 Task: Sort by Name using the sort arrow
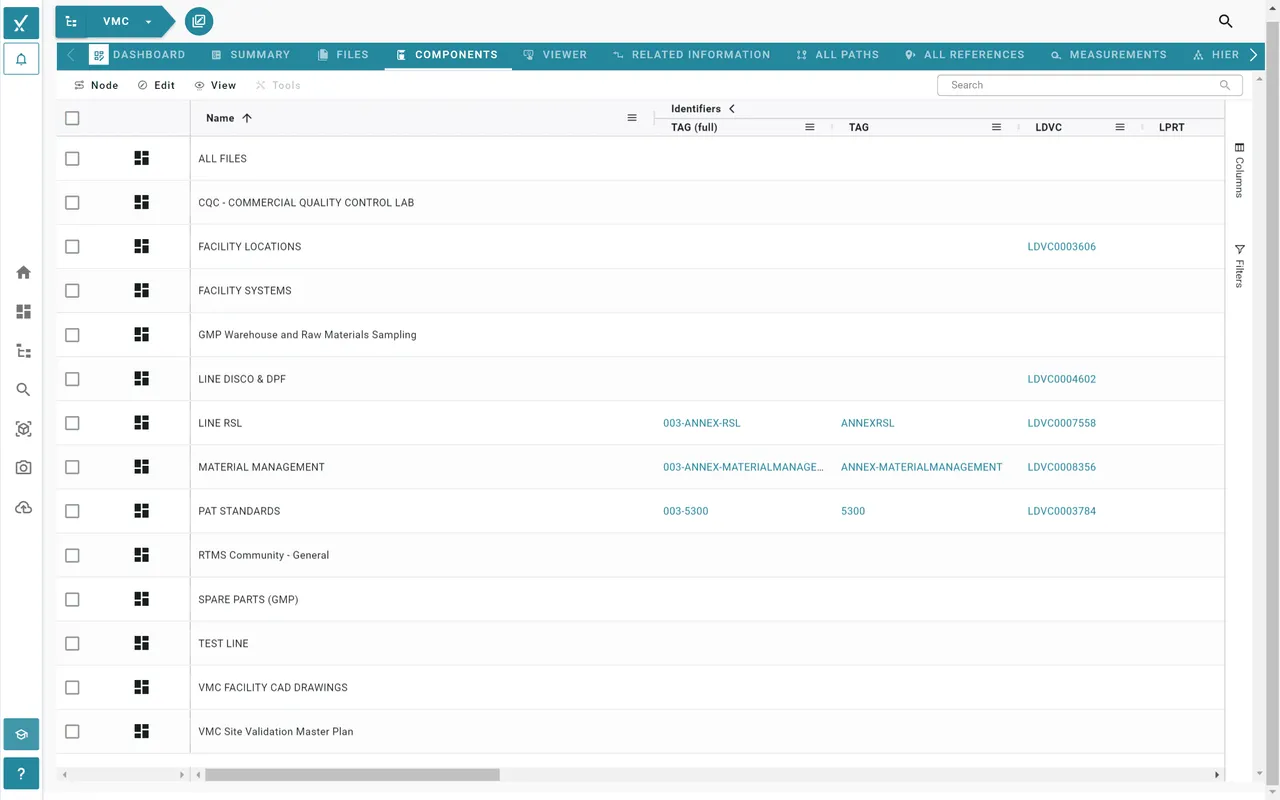[x=247, y=117]
